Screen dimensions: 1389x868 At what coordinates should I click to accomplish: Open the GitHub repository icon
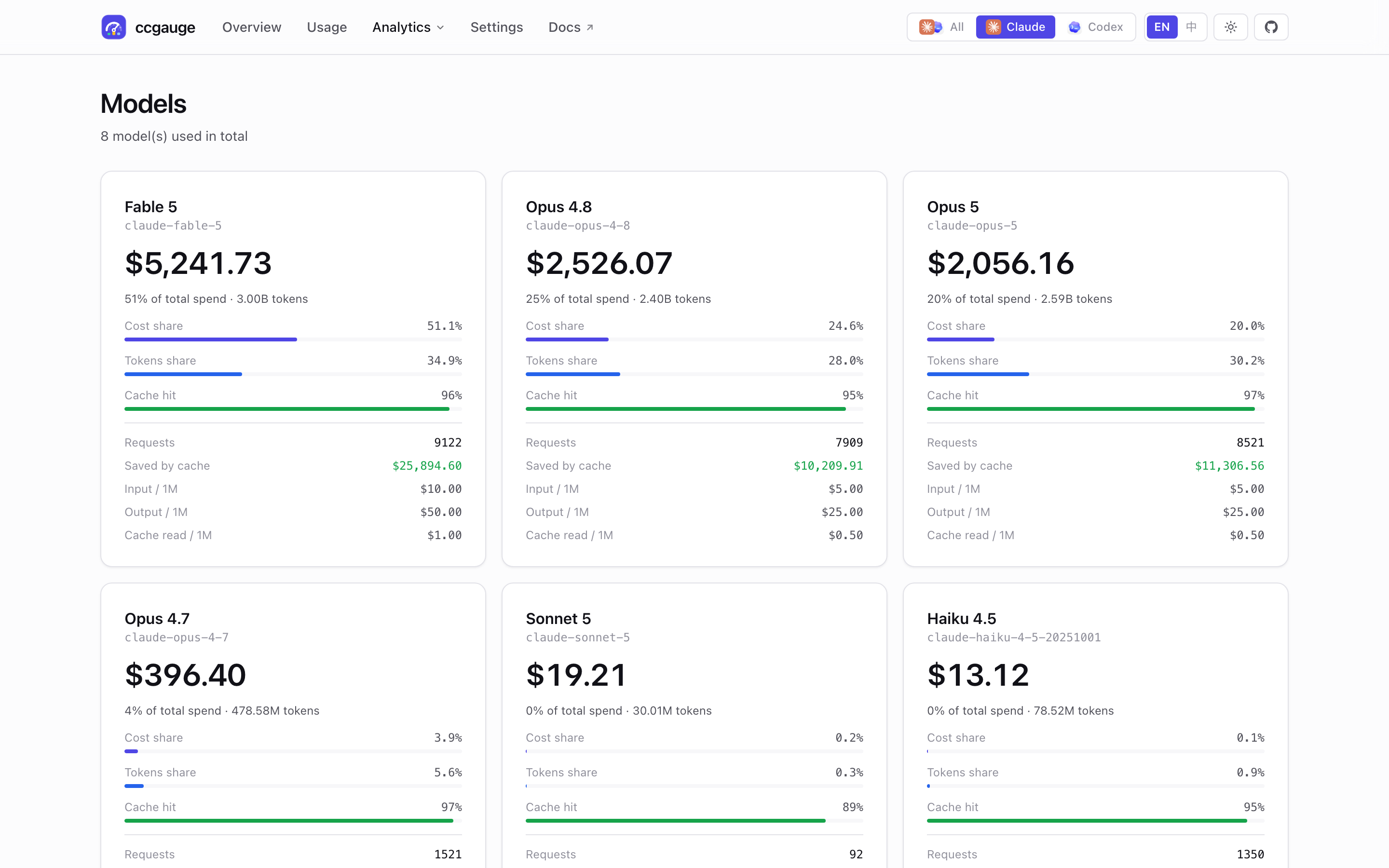1271,27
